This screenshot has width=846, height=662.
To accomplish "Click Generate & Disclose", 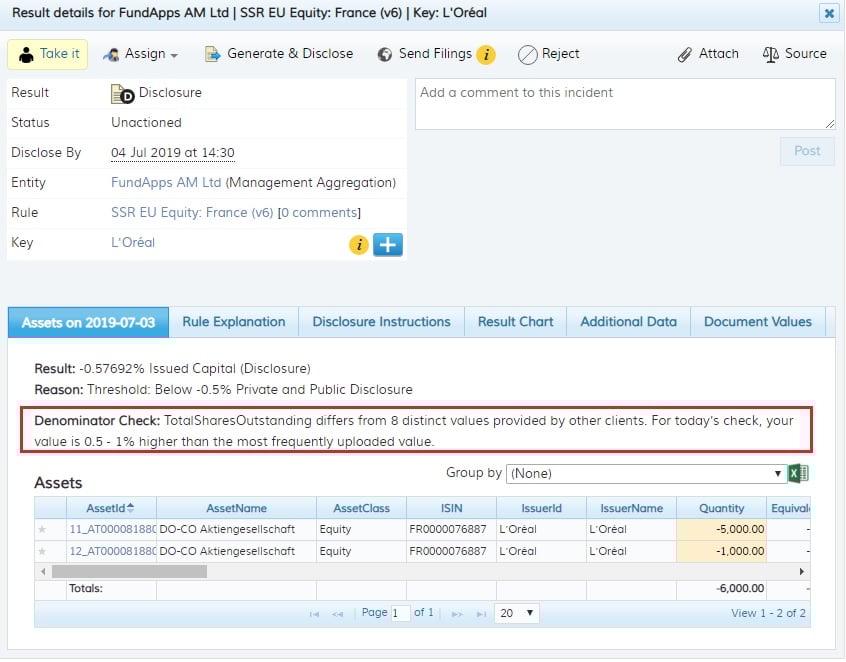I will coord(279,54).
